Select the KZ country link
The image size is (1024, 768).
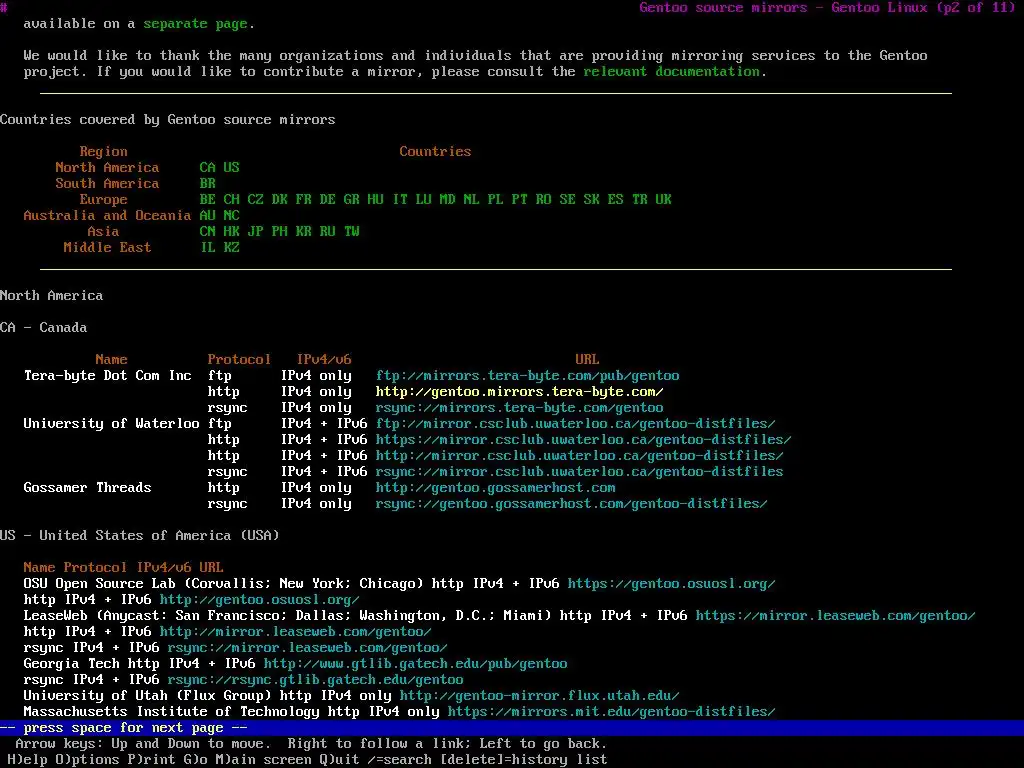tap(231, 248)
